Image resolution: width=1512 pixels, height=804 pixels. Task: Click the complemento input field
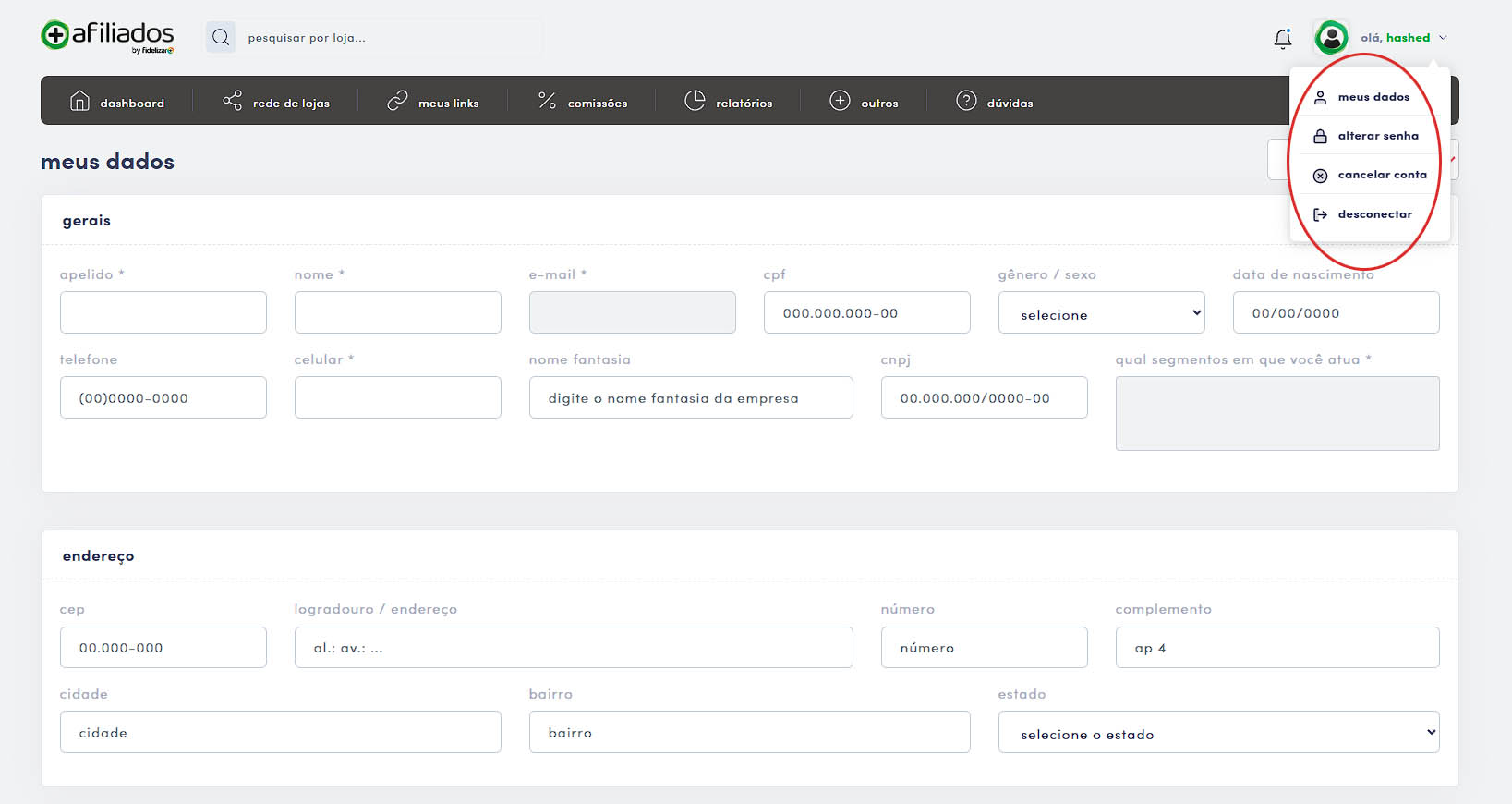[1277, 647]
